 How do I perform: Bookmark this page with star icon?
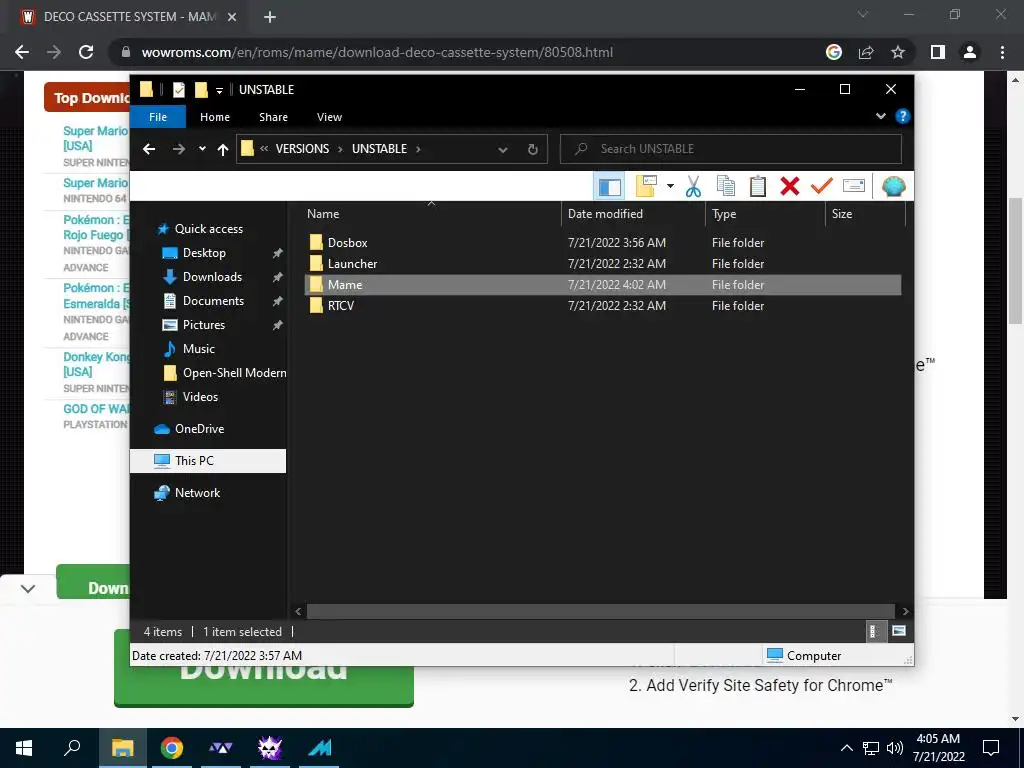click(898, 52)
